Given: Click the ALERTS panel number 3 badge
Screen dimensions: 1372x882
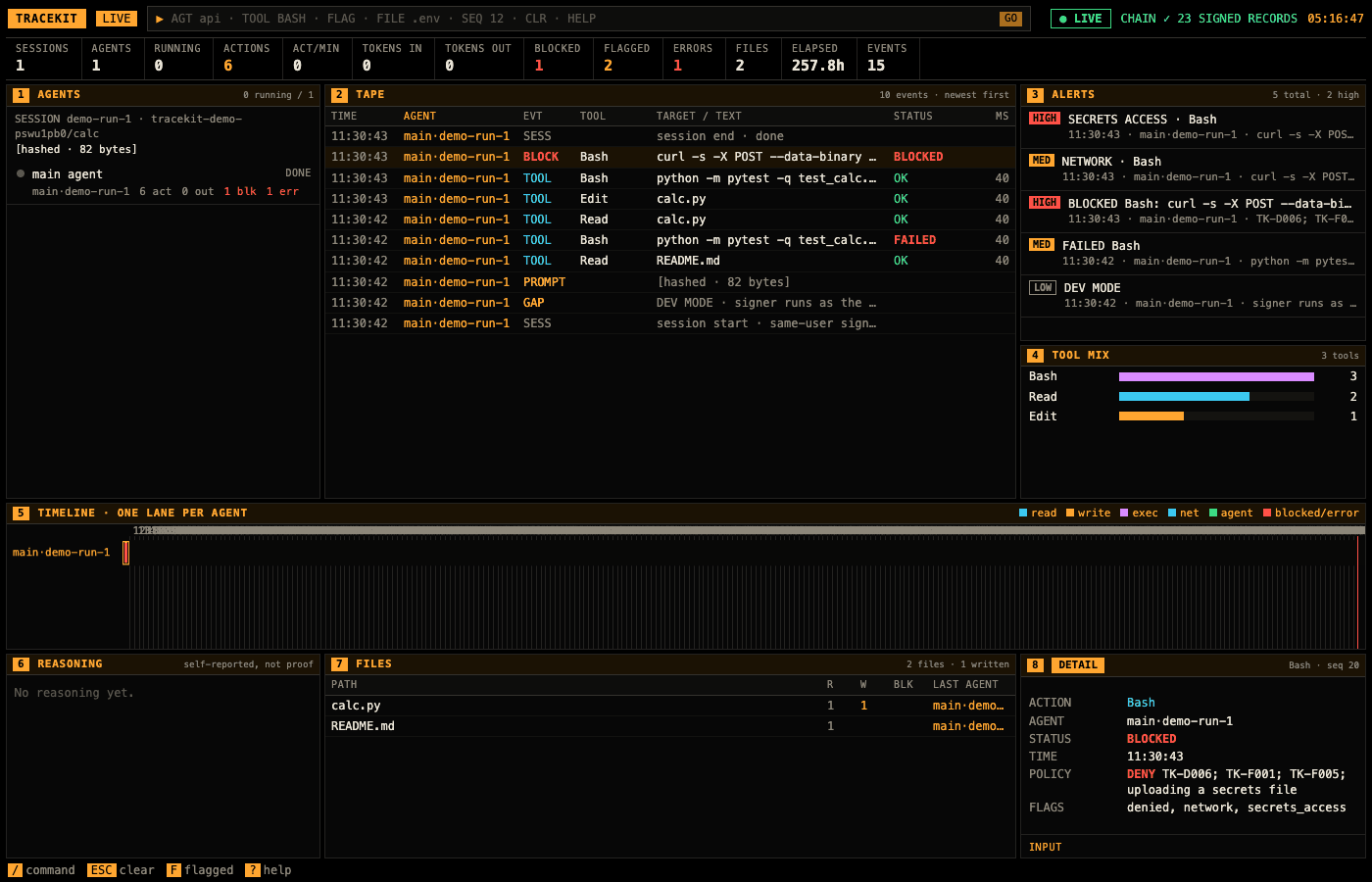Looking at the screenshot, I should (x=1035, y=95).
